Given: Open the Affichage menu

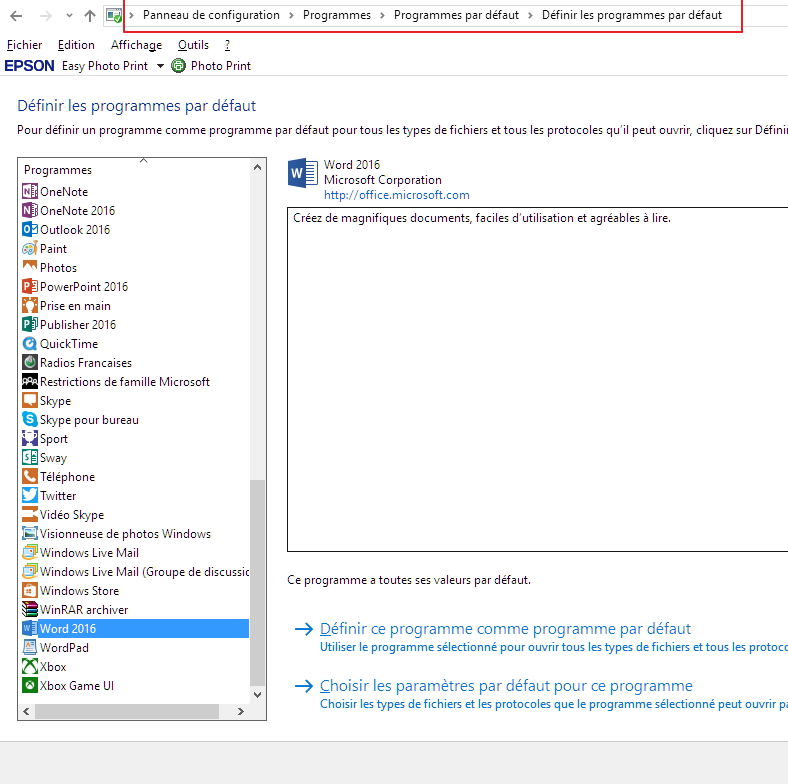Looking at the screenshot, I should pyautogui.click(x=136, y=45).
